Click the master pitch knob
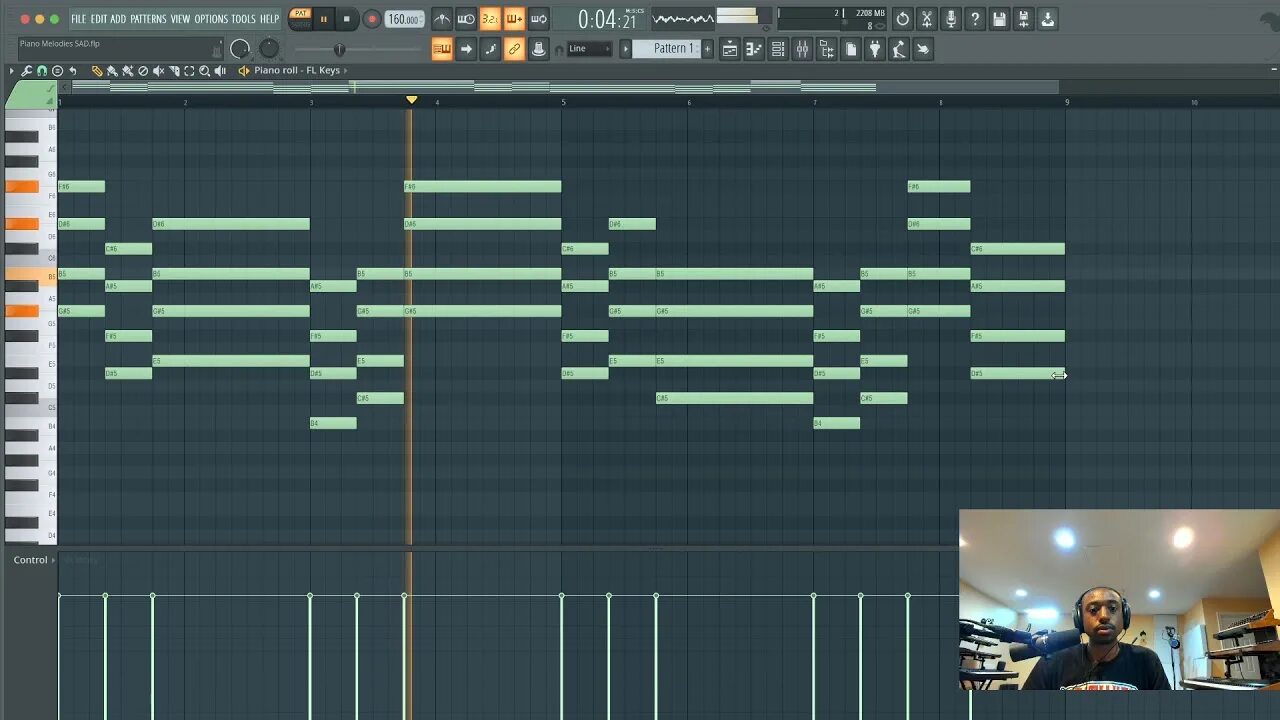Screen dimensions: 1280x720 [x=269, y=49]
